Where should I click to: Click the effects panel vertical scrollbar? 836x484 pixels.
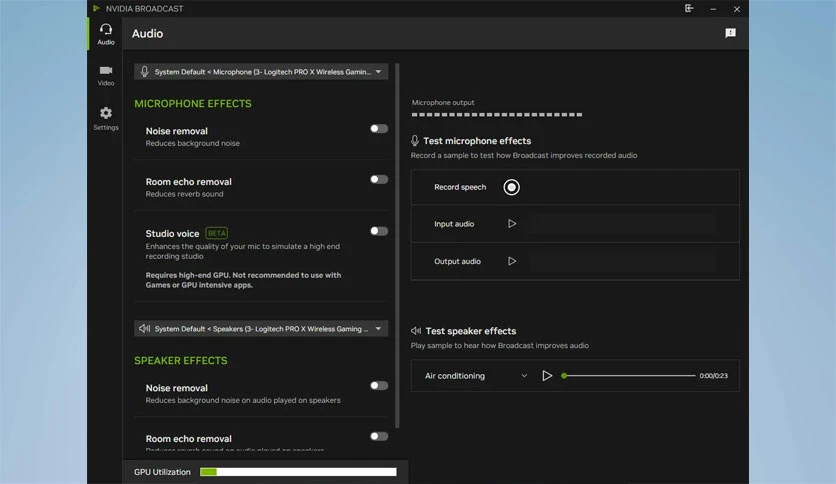click(x=397, y=245)
